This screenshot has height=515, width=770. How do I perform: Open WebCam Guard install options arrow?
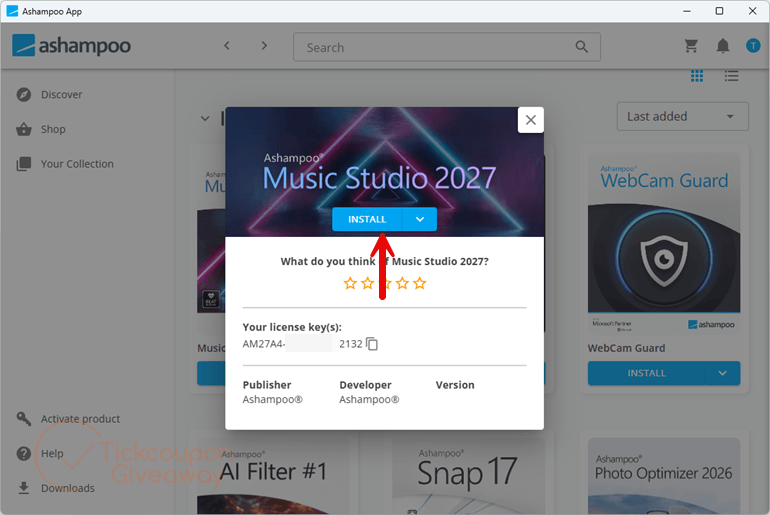click(722, 373)
